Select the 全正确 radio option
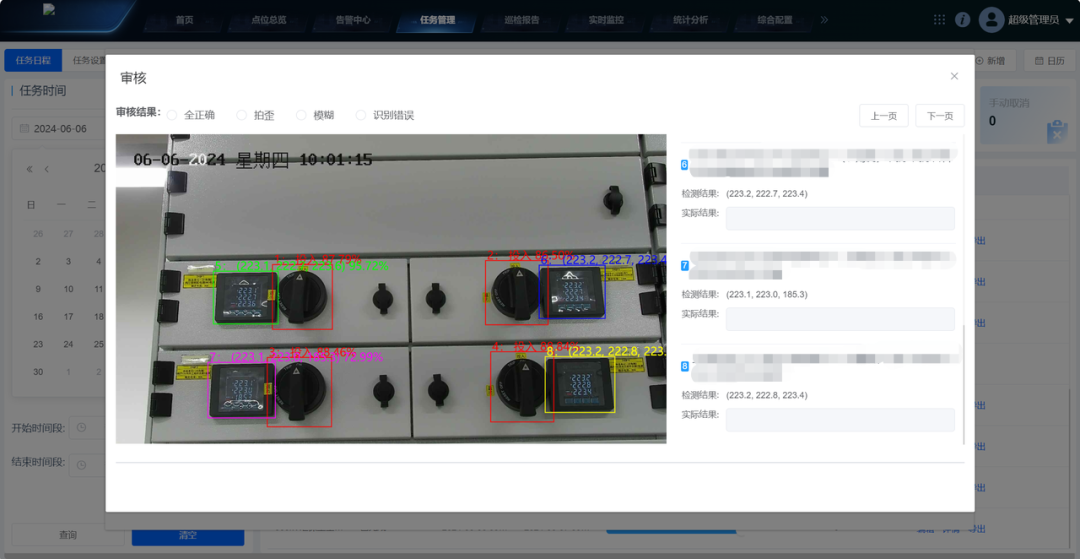 (x=172, y=115)
